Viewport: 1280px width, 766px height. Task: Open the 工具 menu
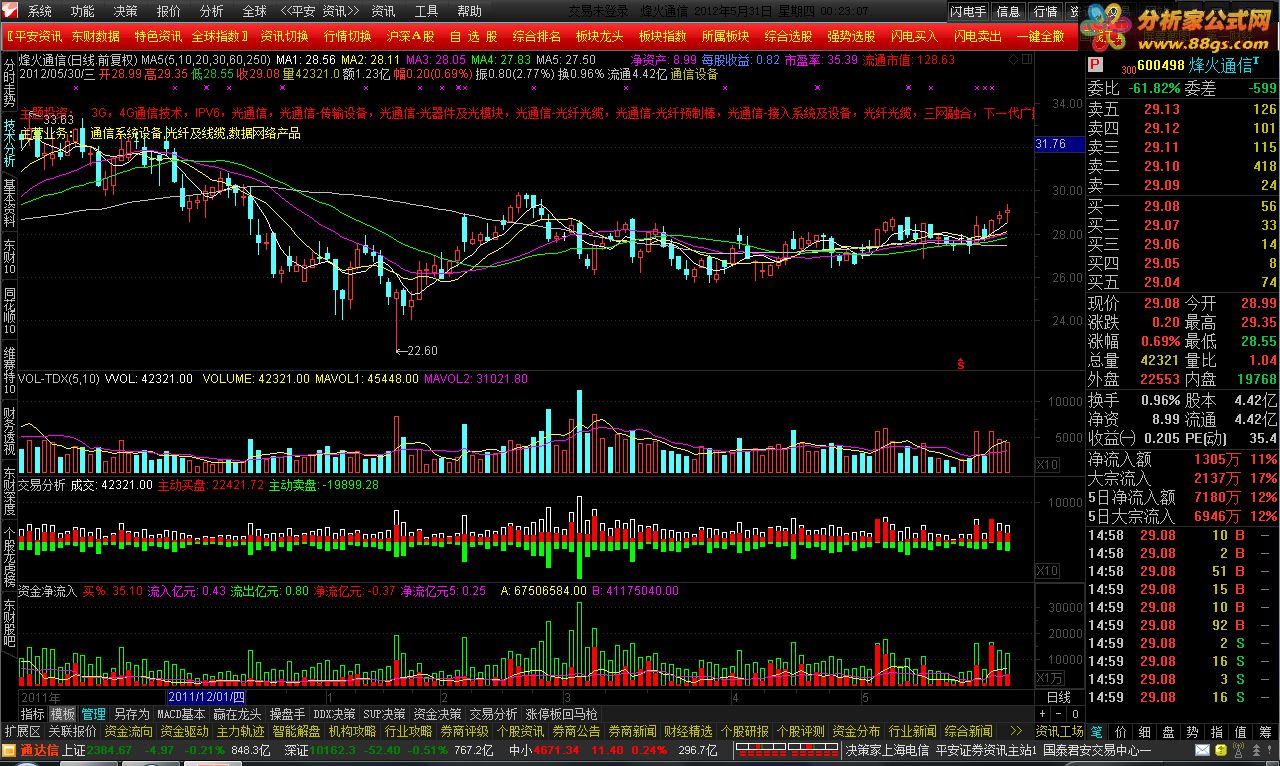(426, 11)
